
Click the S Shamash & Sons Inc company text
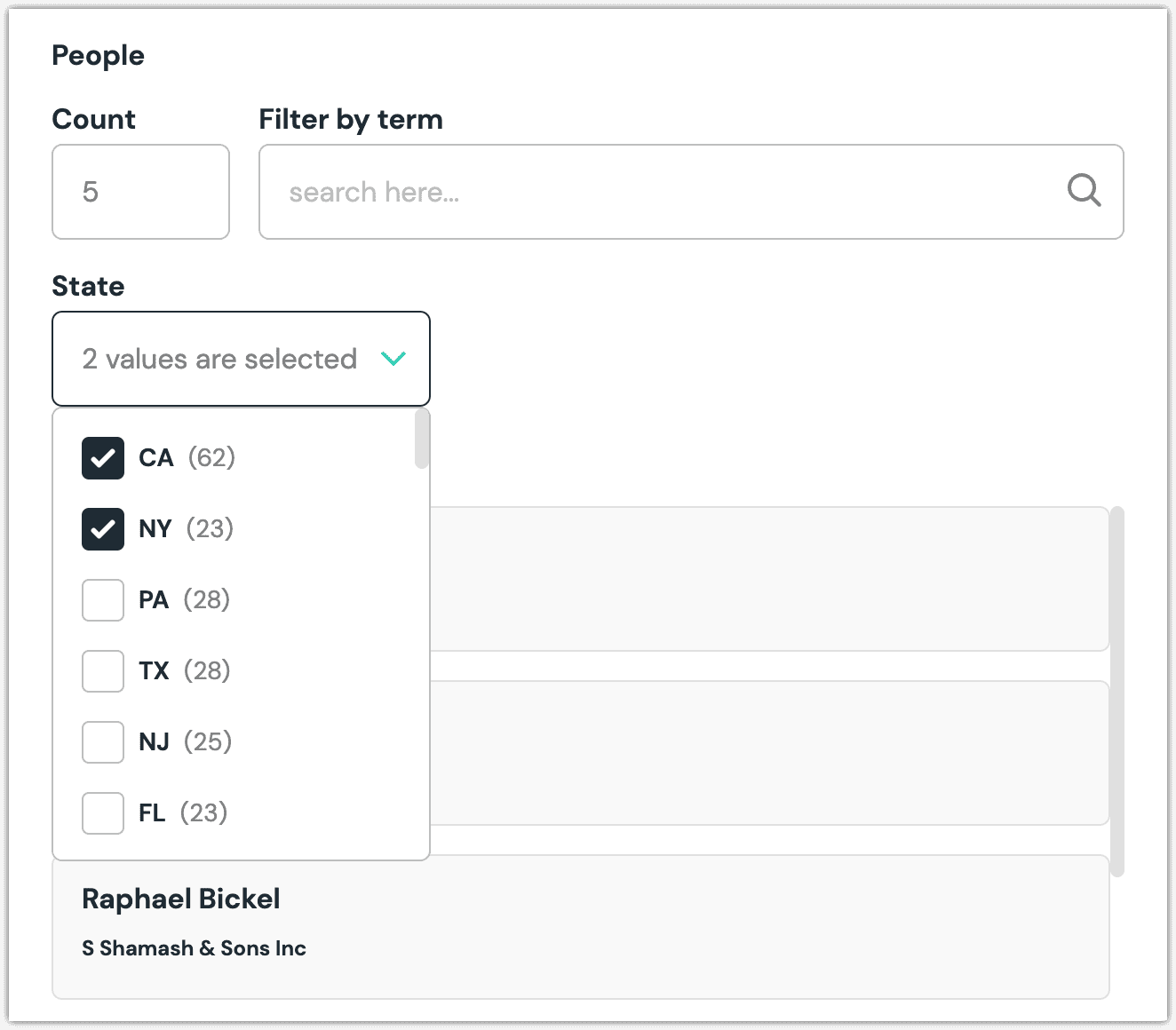(194, 948)
